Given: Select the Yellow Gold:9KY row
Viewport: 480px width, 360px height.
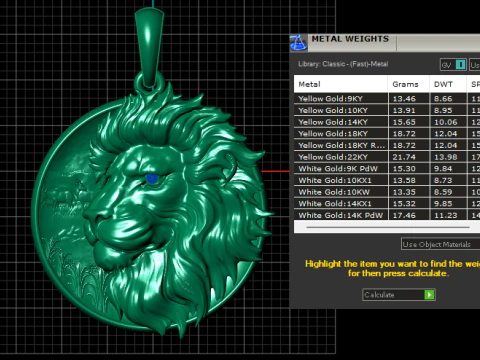Looking at the screenshot, I should coord(387,99).
